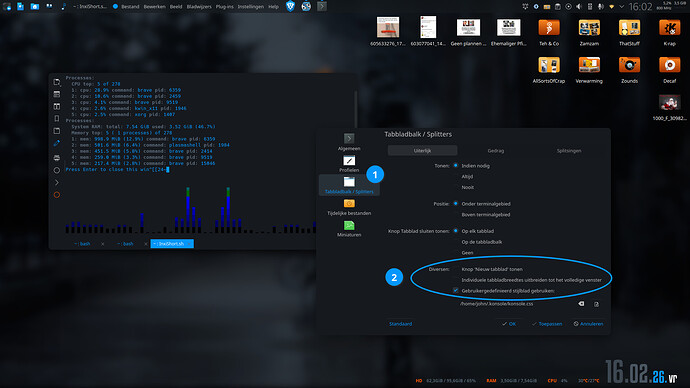Select 'Altijd' to always show tab bar
The width and height of the screenshot is (690, 388).
[463, 176]
